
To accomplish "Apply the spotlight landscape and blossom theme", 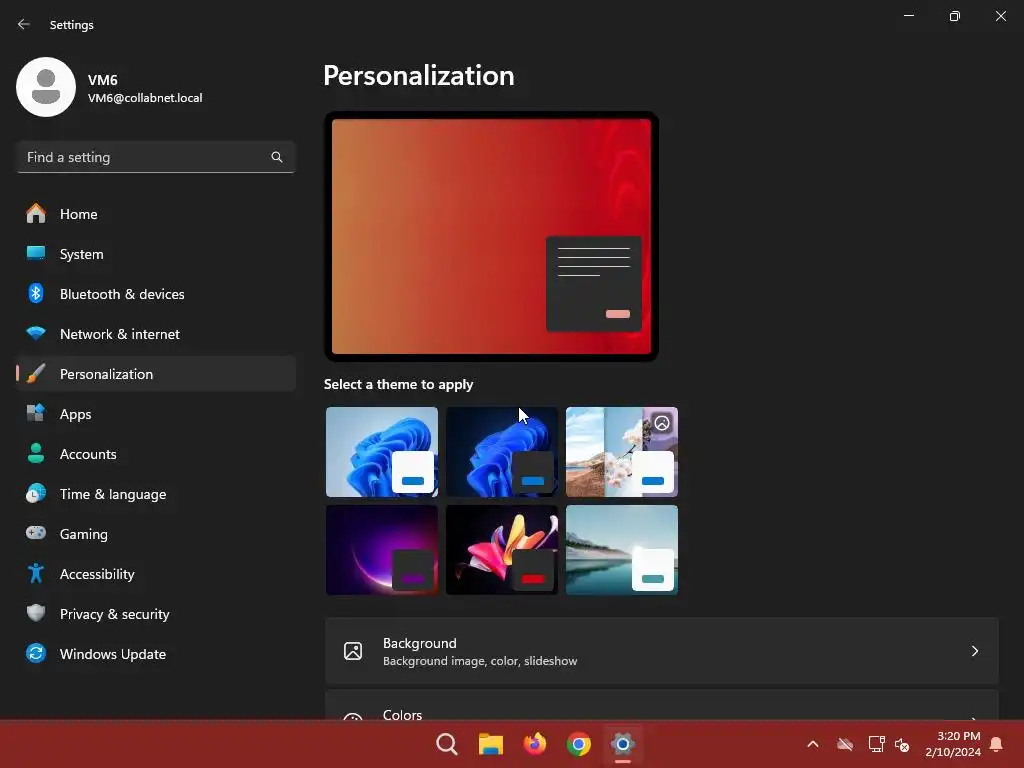I will coord(622,452).
